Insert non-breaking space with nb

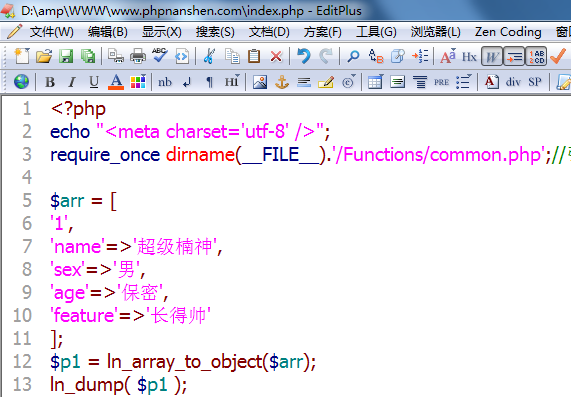[x=165, y=82]
